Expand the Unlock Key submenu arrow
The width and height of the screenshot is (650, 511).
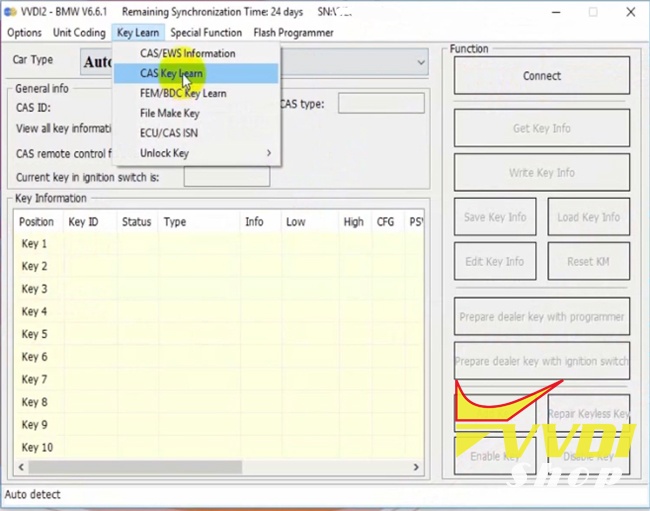tap(269, 153)
